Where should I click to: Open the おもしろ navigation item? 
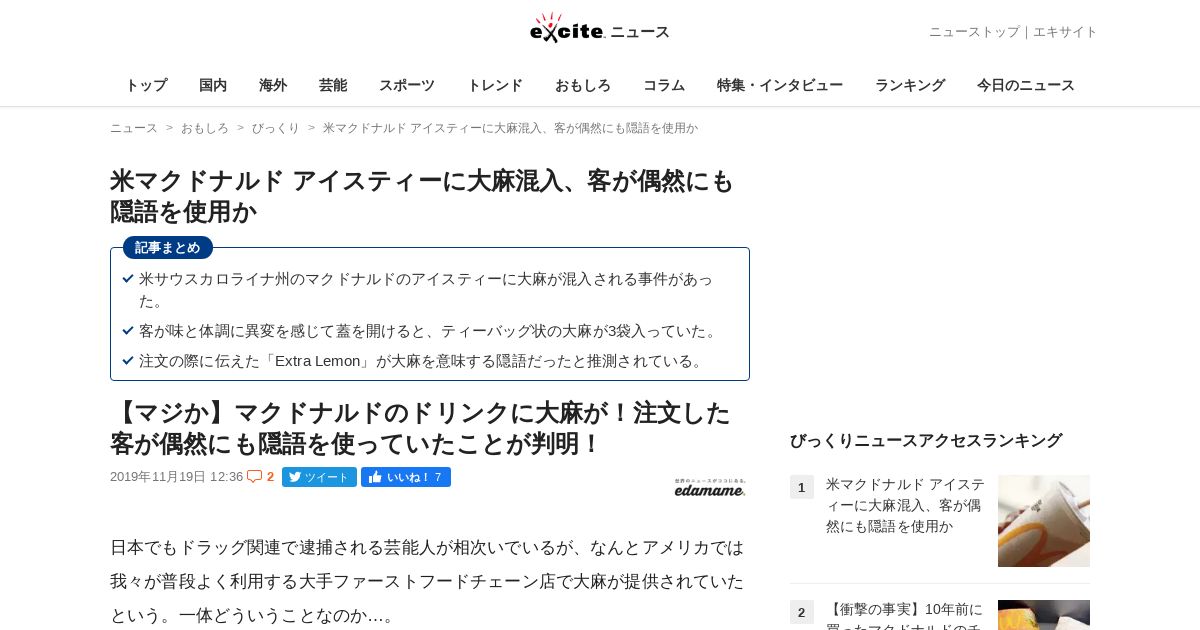click(x=583, y=85)
